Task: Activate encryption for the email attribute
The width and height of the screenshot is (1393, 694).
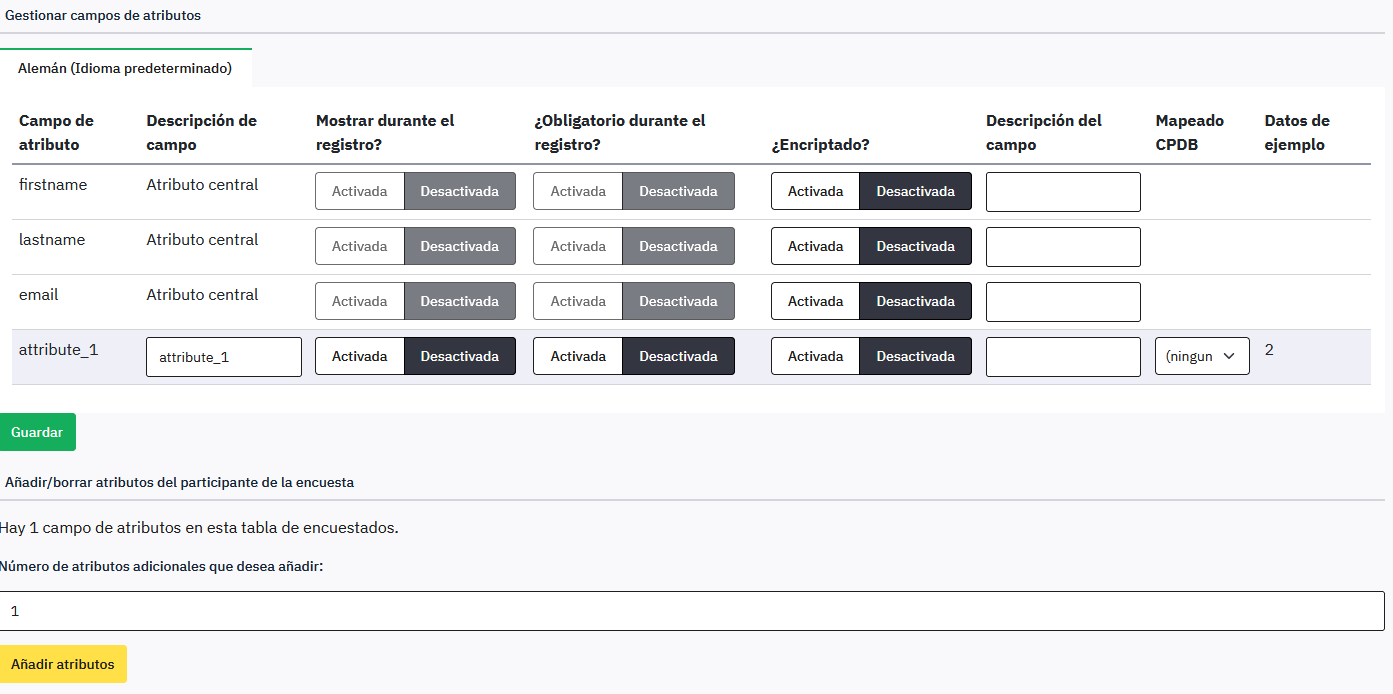Action: click(815, 301)
